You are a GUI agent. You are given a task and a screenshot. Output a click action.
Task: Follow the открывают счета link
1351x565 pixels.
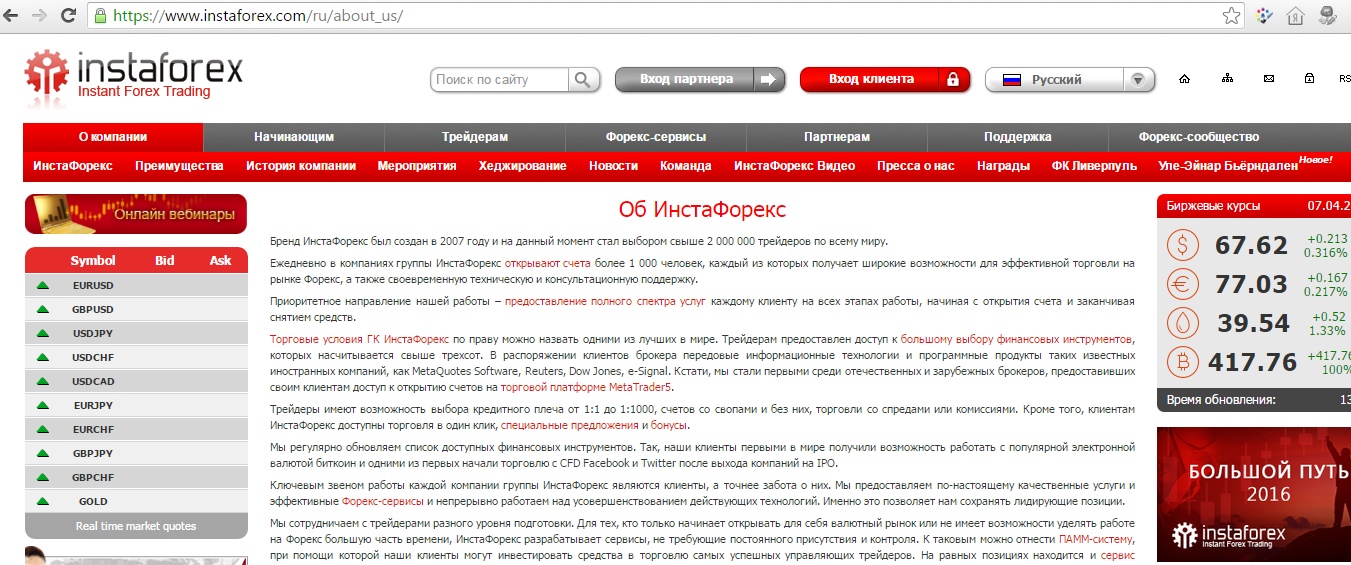click(547, 263)
